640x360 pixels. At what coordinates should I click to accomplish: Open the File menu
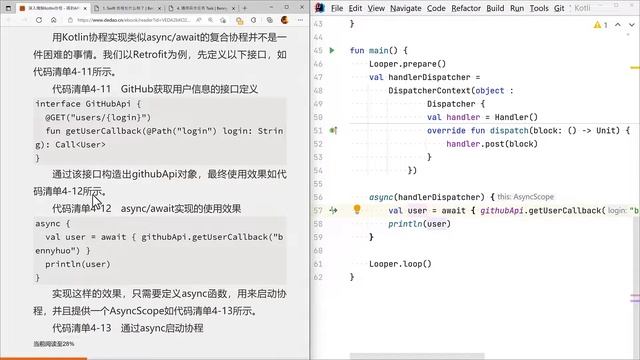[337, 8]
